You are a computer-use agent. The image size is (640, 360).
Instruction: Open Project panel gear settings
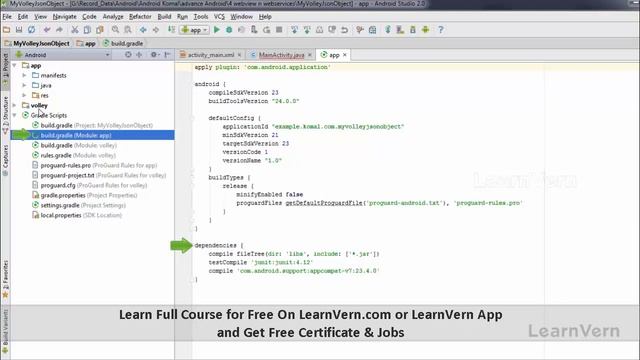154,55
